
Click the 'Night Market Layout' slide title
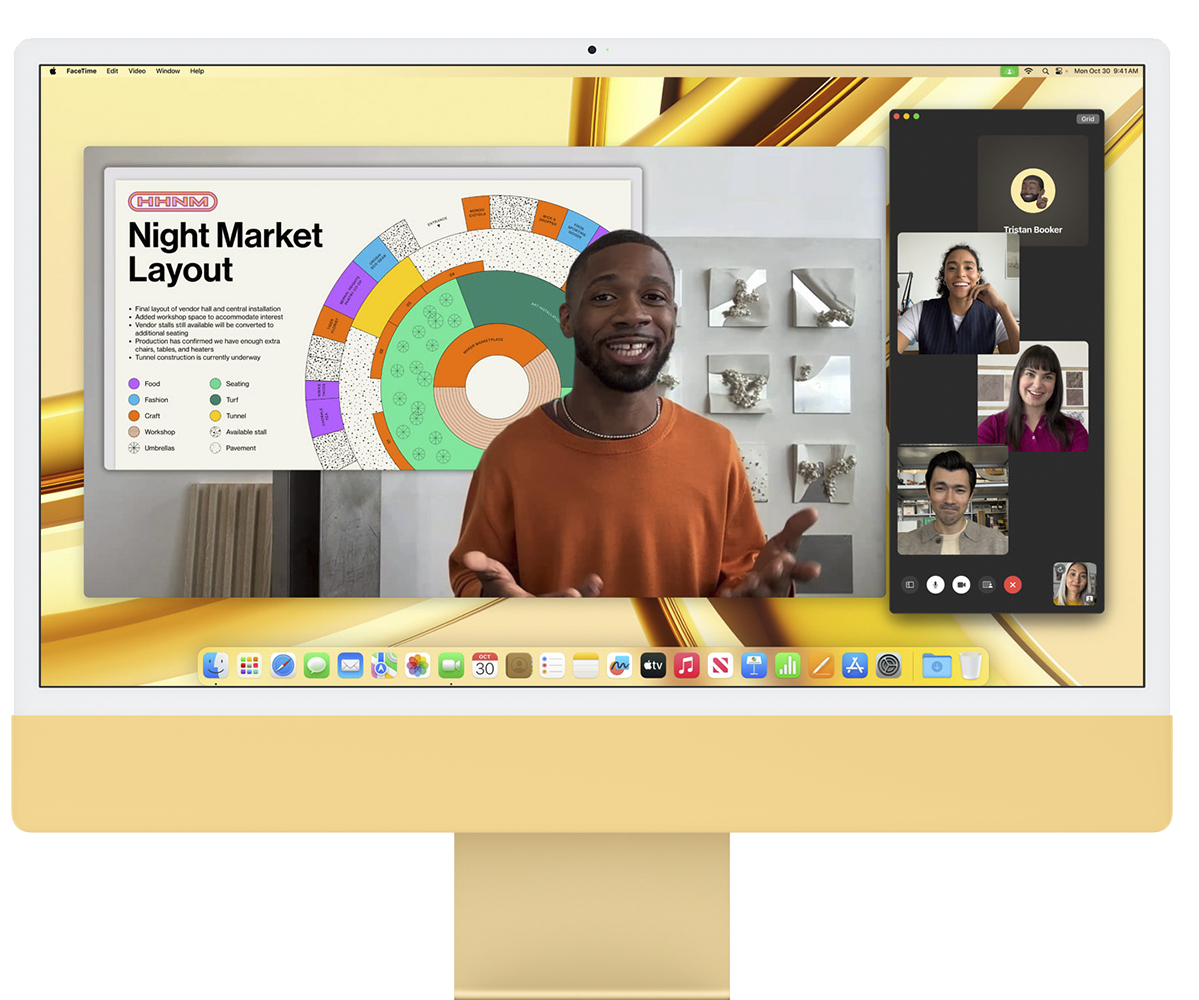click(x=225, y=252)
